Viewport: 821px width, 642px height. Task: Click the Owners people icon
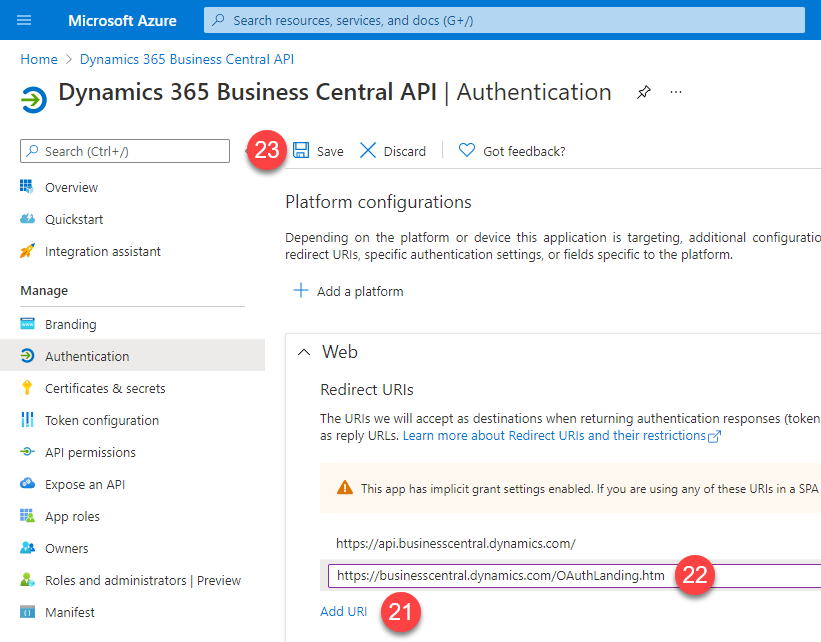[x=27, y=548]
